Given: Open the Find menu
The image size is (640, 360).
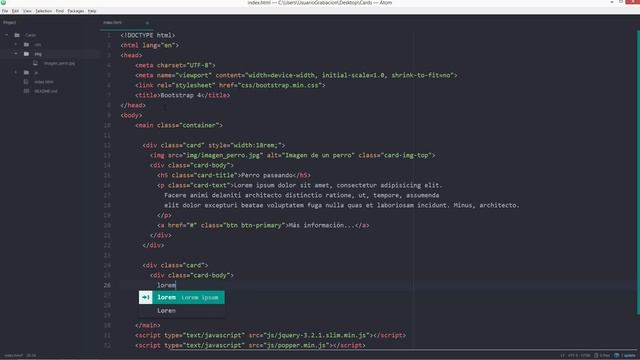Looking at the screenshot, I should point(60,11).
